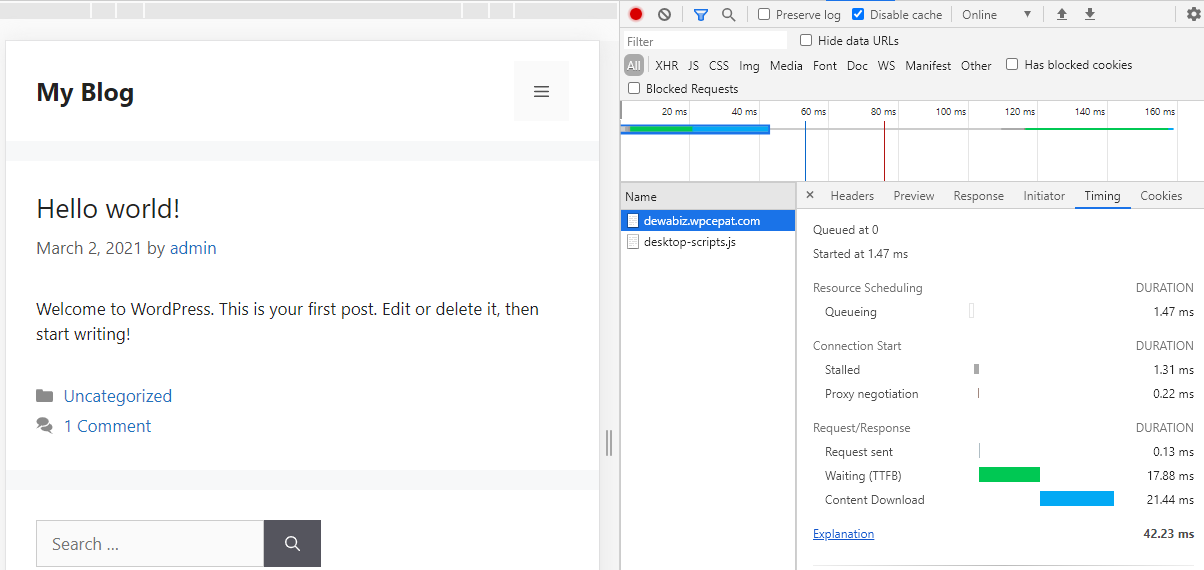
Task: Check the Hide data URLs checkbox
Action: 806,41
